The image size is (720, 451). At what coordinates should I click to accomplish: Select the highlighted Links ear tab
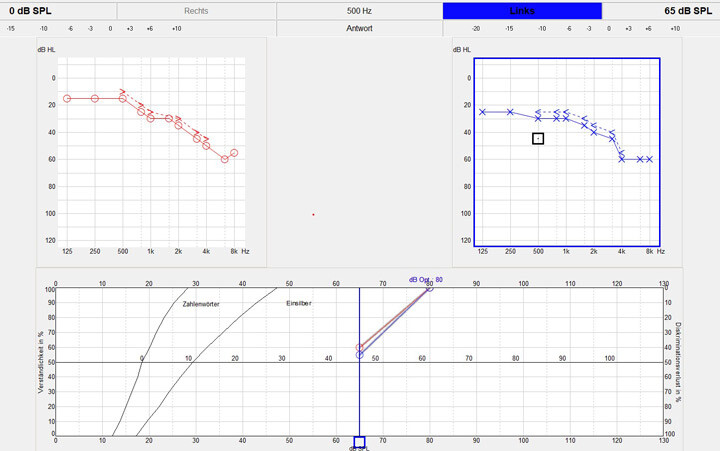point(522,10)
